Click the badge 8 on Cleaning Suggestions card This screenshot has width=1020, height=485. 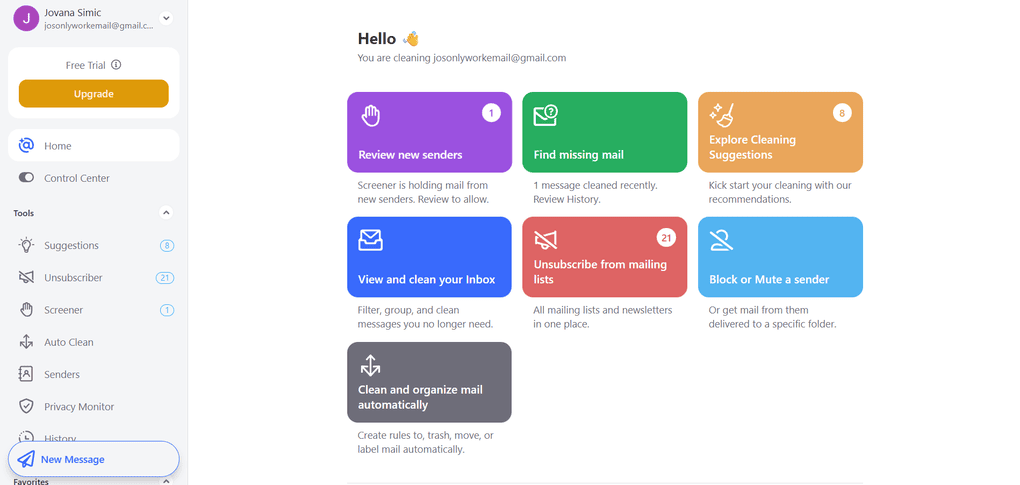(842, 113)
